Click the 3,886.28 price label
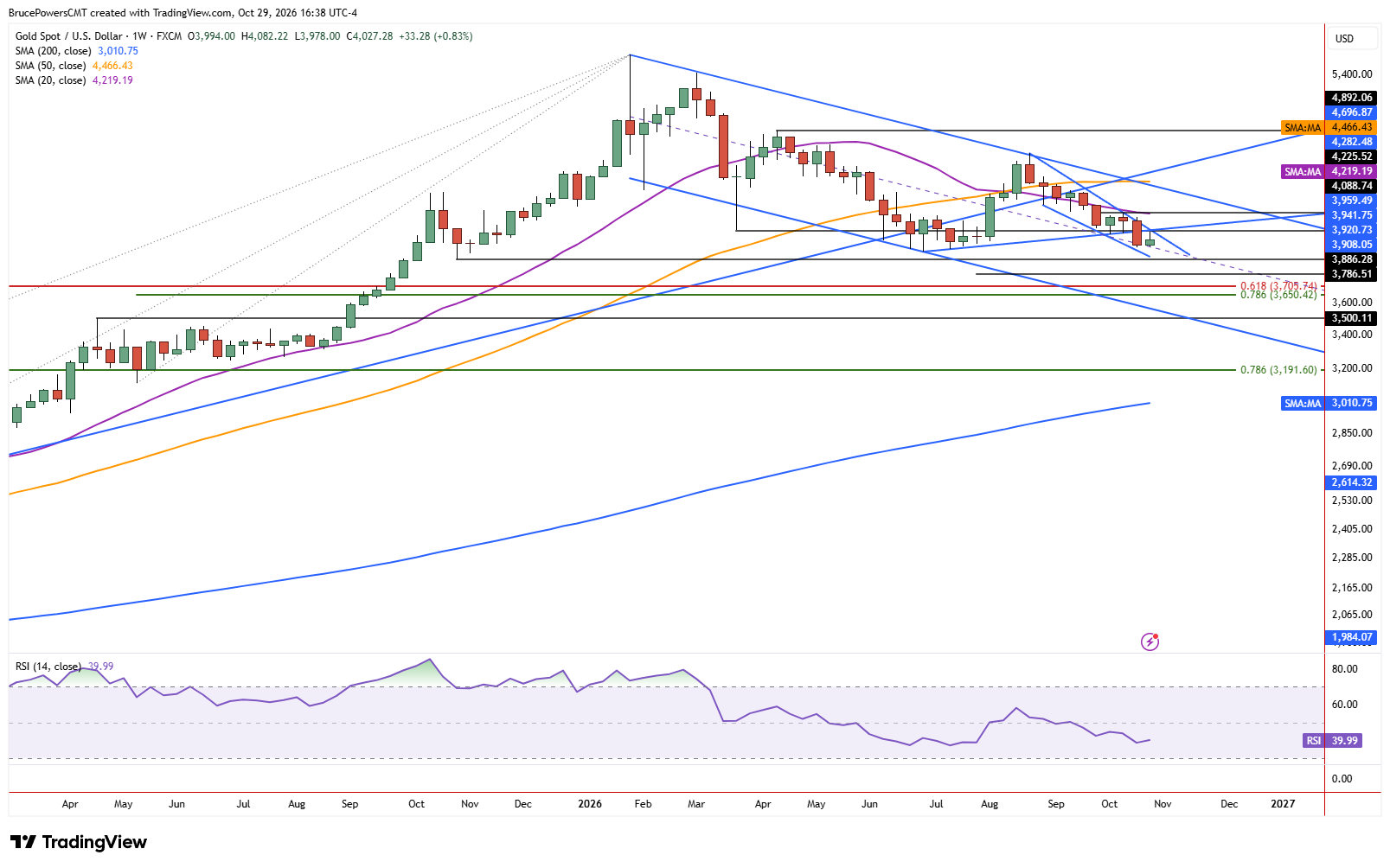 (1351, 260)
